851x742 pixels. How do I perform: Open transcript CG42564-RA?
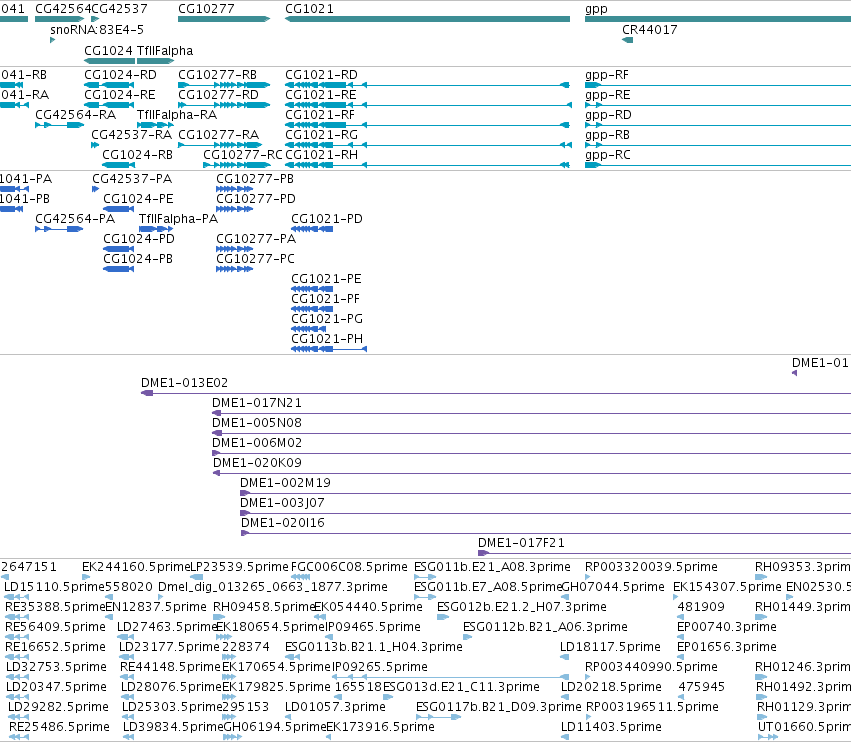tap(75, 115)
